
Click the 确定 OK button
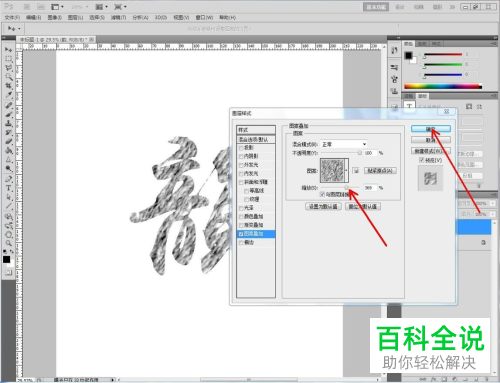[x=431, y=129]
